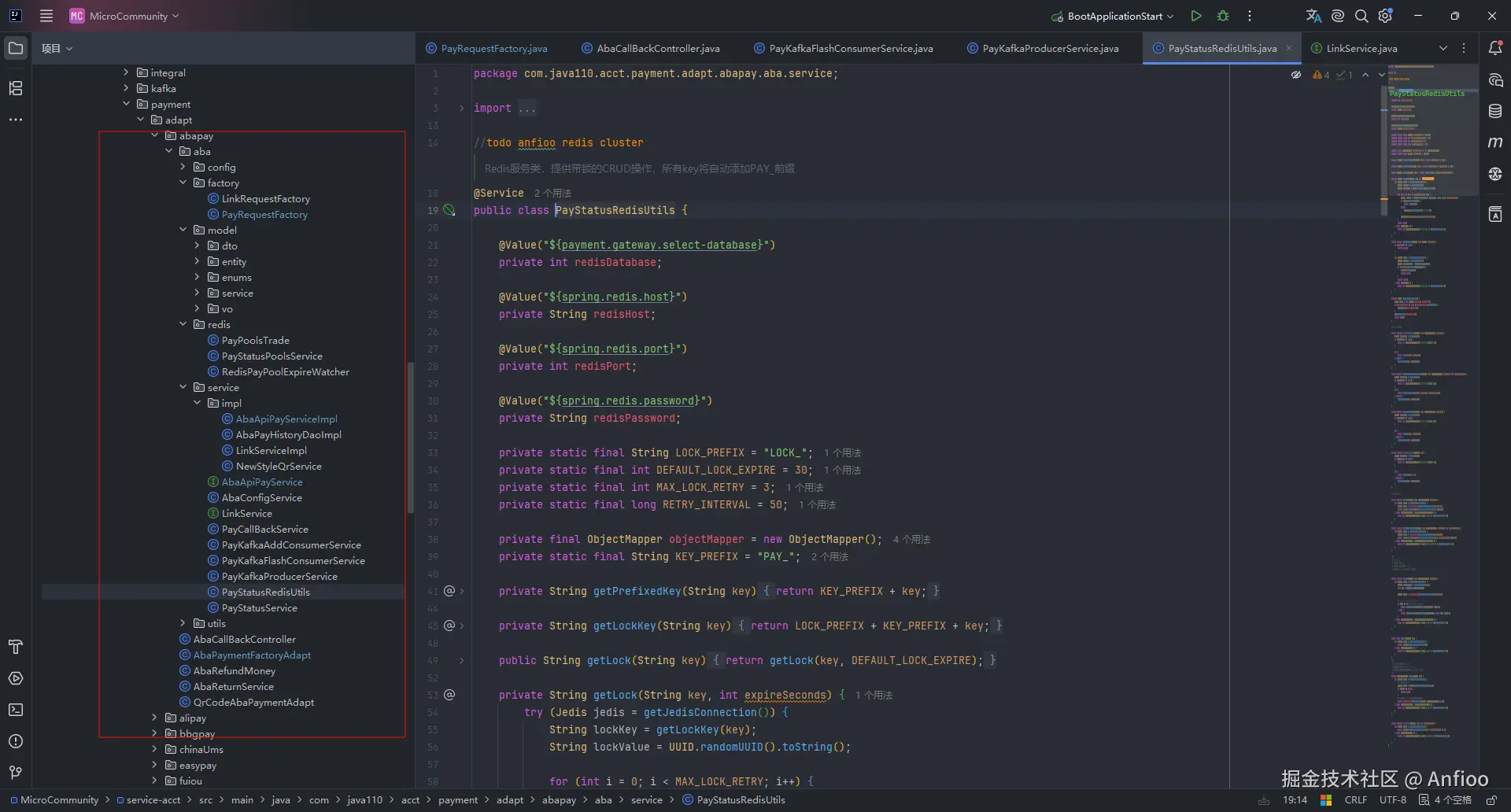The width and height of the screenshot is (1511, 812).
Task: Switch to LinkService.java tab
Action: (1354, 48)
